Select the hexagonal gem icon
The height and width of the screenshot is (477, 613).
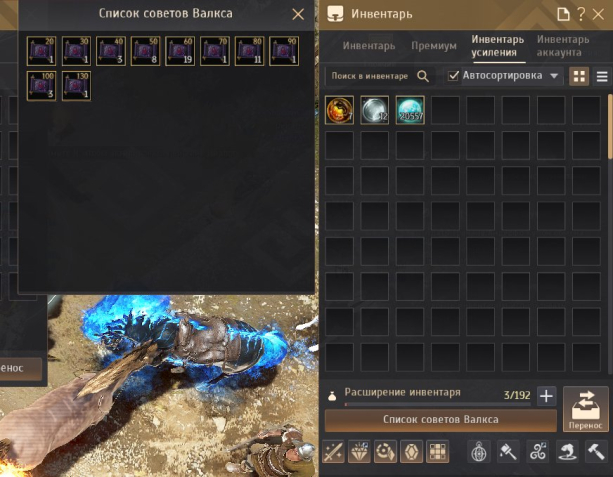[x=411, y=452]
